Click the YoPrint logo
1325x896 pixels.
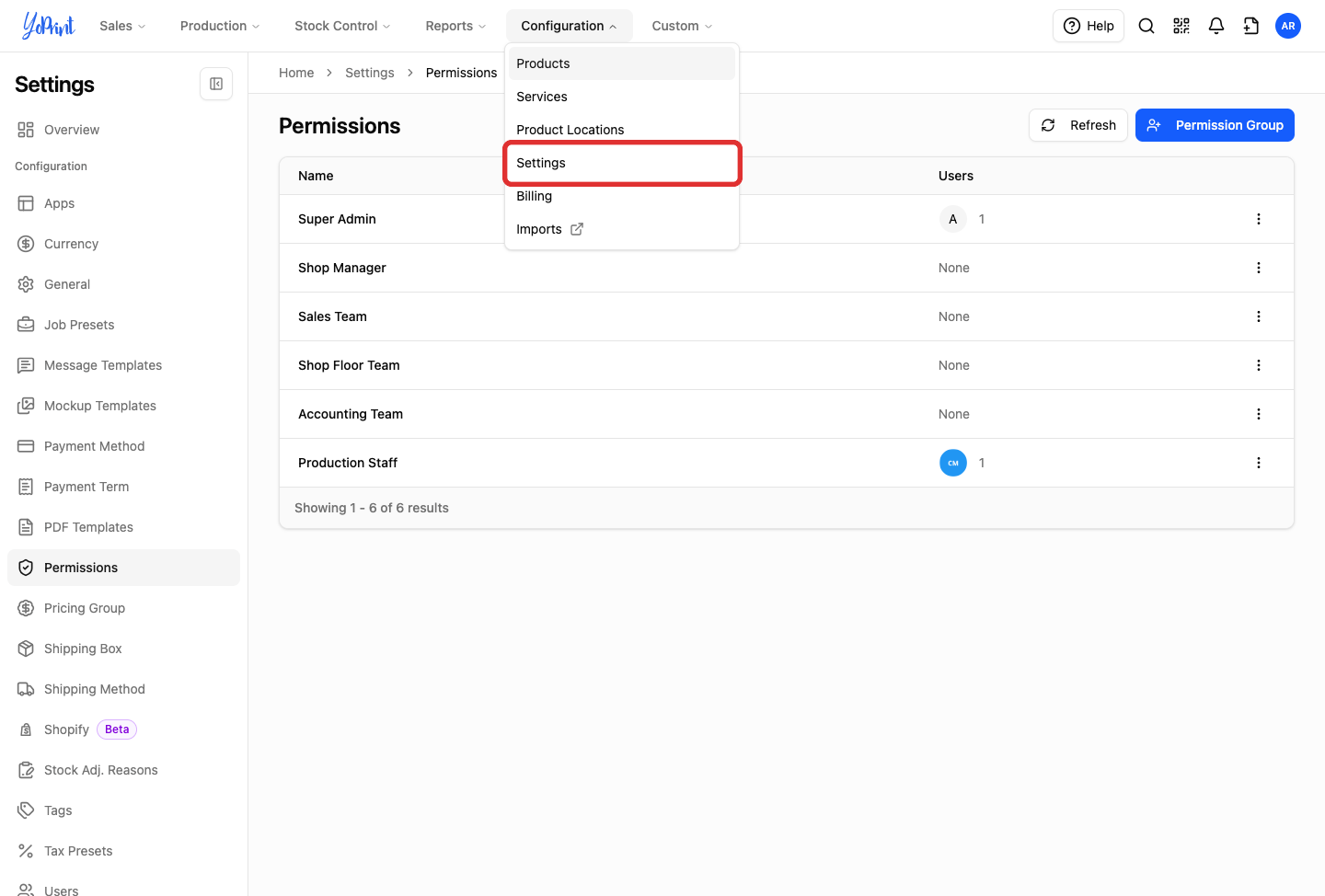49,26
